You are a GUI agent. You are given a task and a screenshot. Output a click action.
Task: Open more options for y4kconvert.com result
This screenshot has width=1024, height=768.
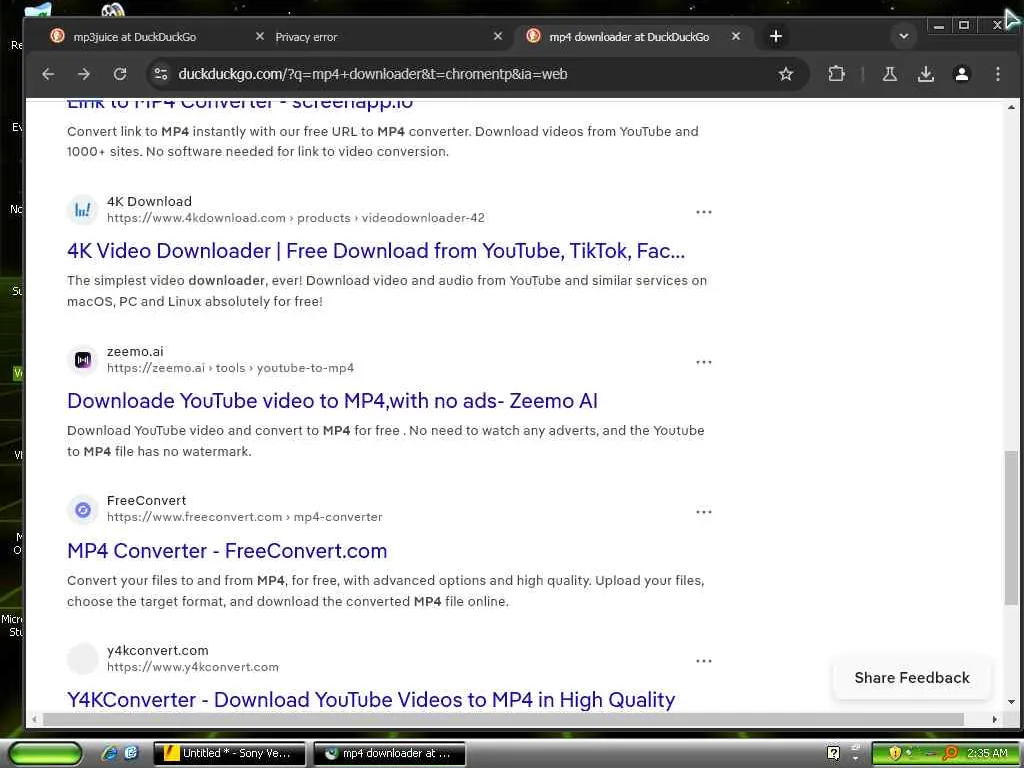point(703,661)
